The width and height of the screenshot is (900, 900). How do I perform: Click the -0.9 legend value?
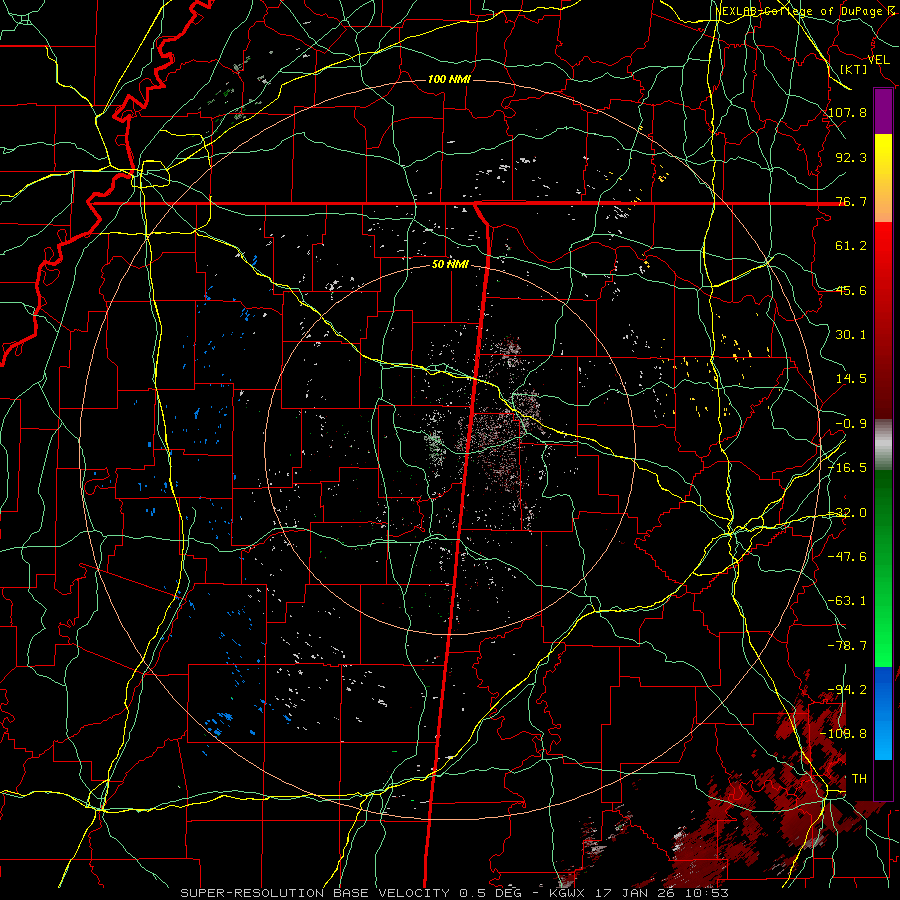coord(851,424)
